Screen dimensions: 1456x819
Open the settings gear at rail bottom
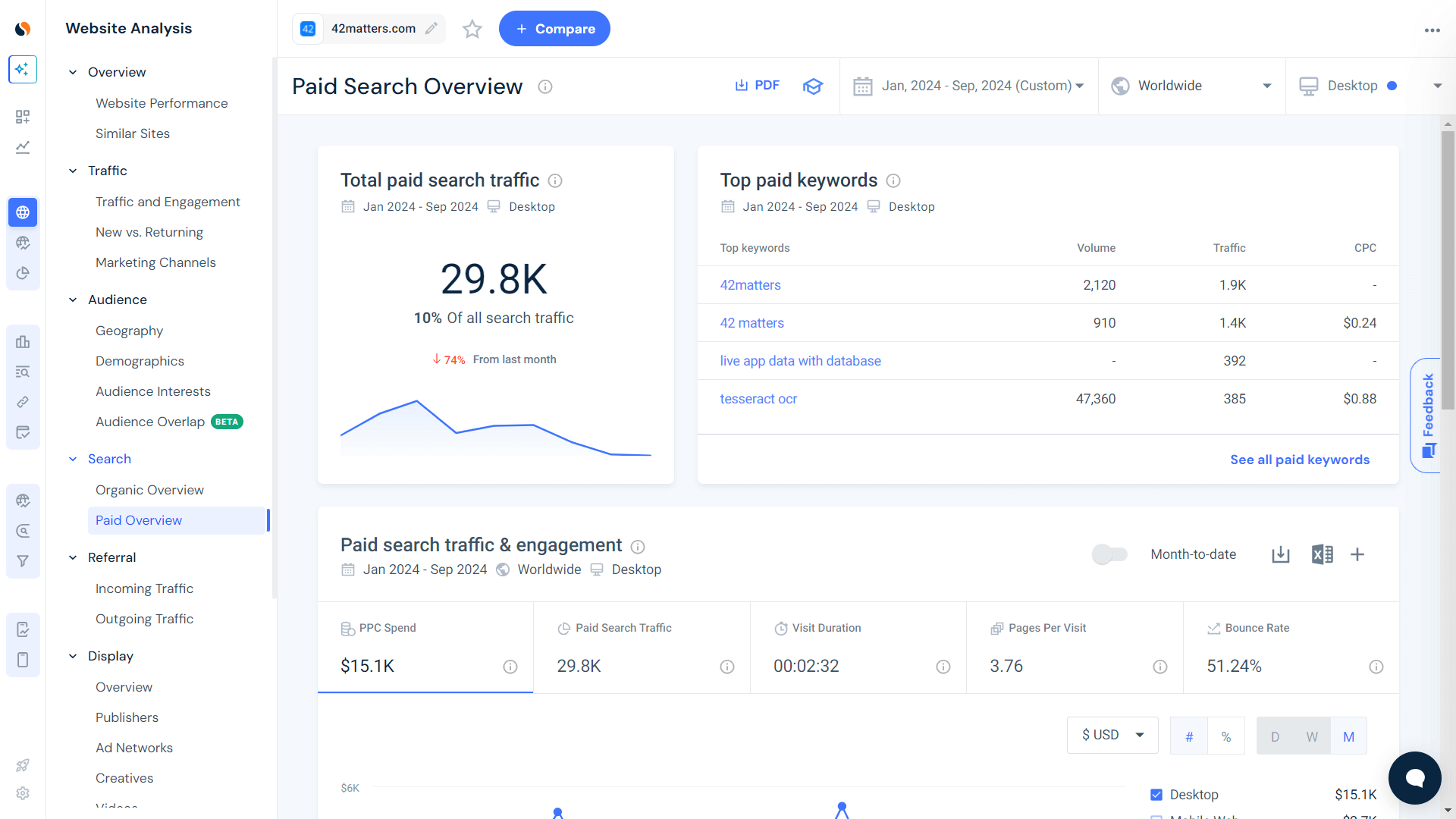(23, 793)
